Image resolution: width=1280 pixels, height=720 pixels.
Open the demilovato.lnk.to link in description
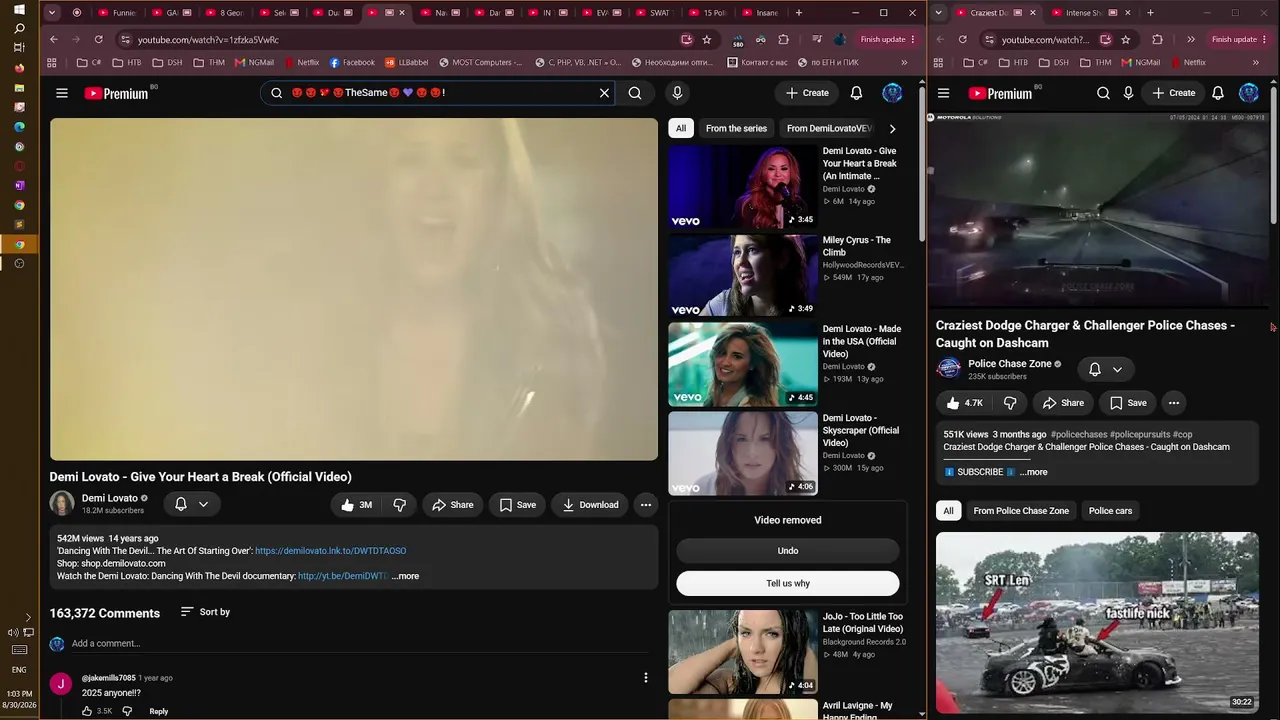[330, 551]
